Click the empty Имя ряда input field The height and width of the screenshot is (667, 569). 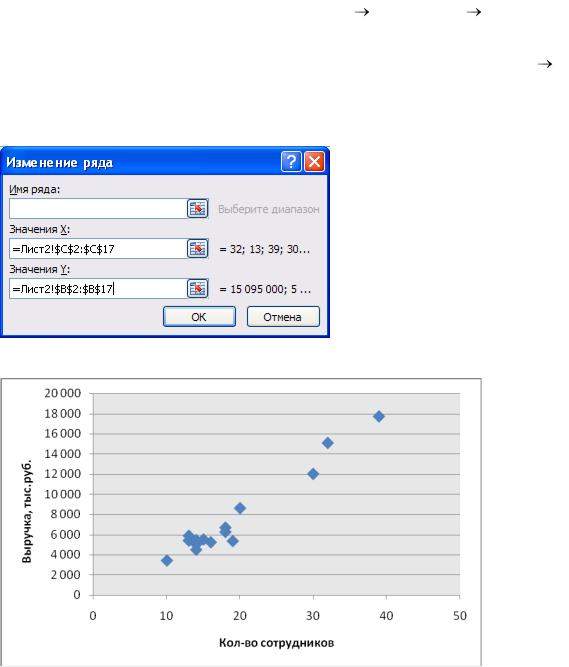[x=98, y=208]
